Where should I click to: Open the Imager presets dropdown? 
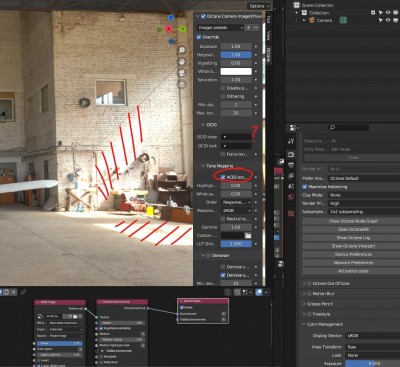pos(220,28)
